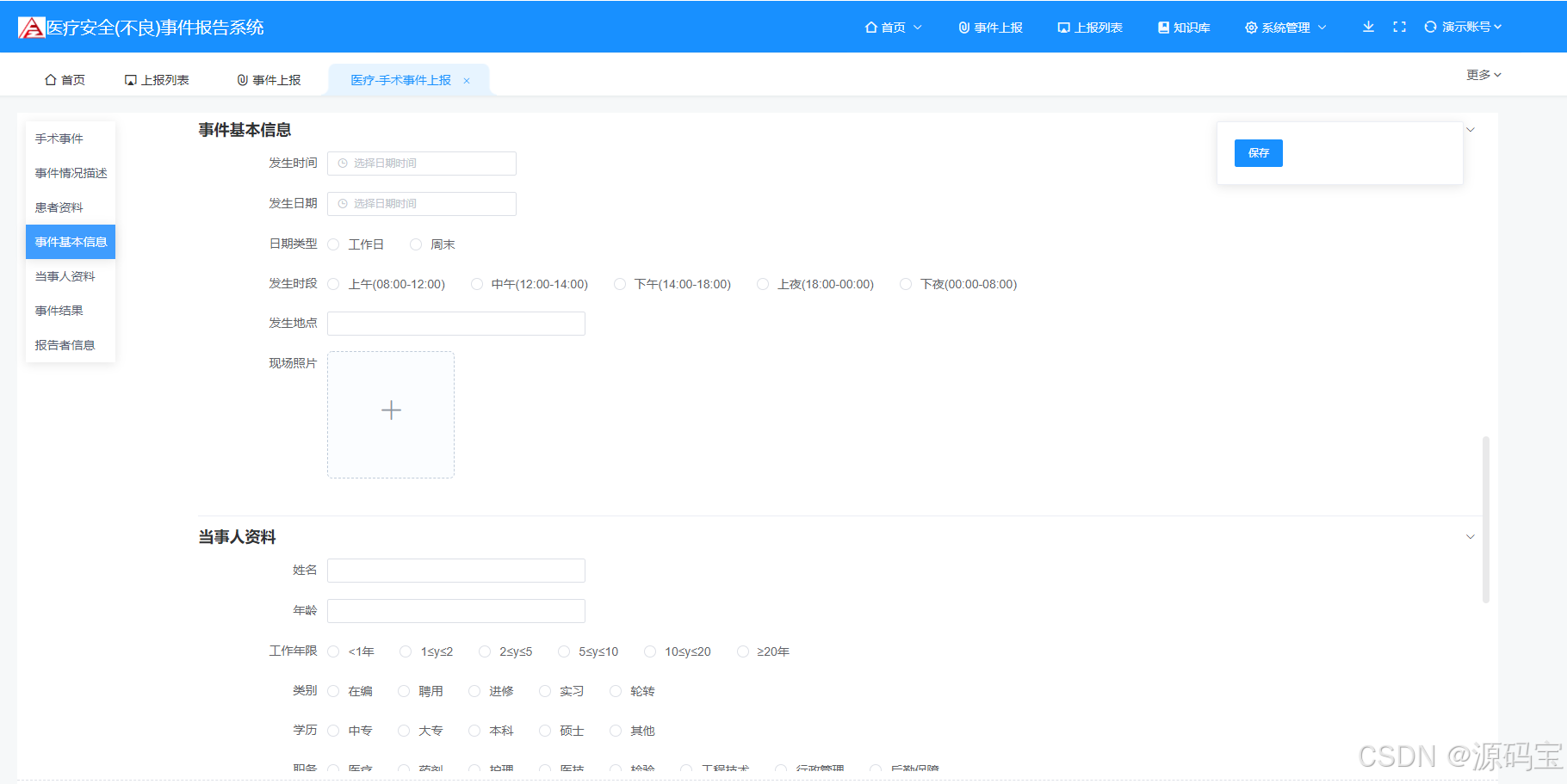Click the 保存 button
The height and width of the screenshot is (784, 1567).
tap(1259, 153)
